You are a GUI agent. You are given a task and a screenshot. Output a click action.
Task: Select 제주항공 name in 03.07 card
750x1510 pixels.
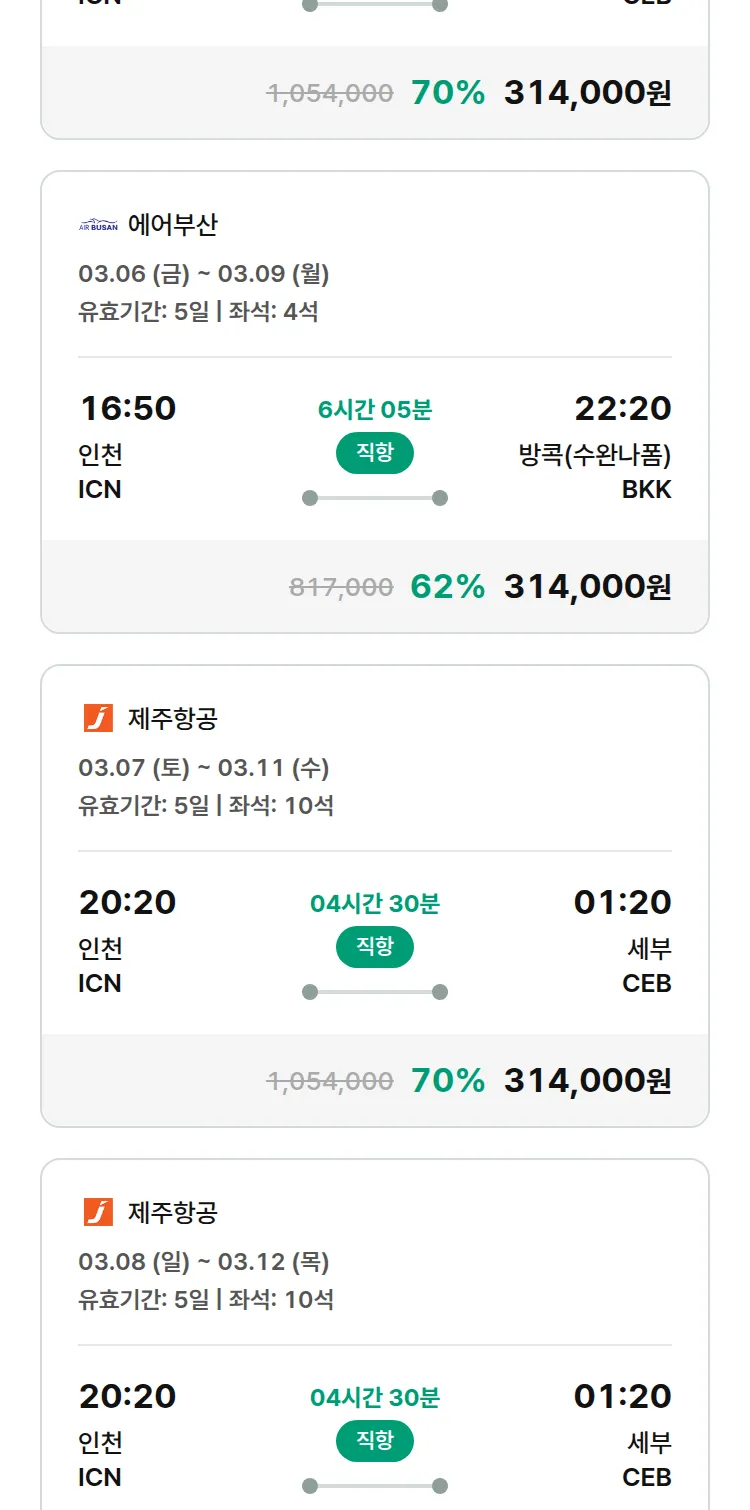coord(172,718)
